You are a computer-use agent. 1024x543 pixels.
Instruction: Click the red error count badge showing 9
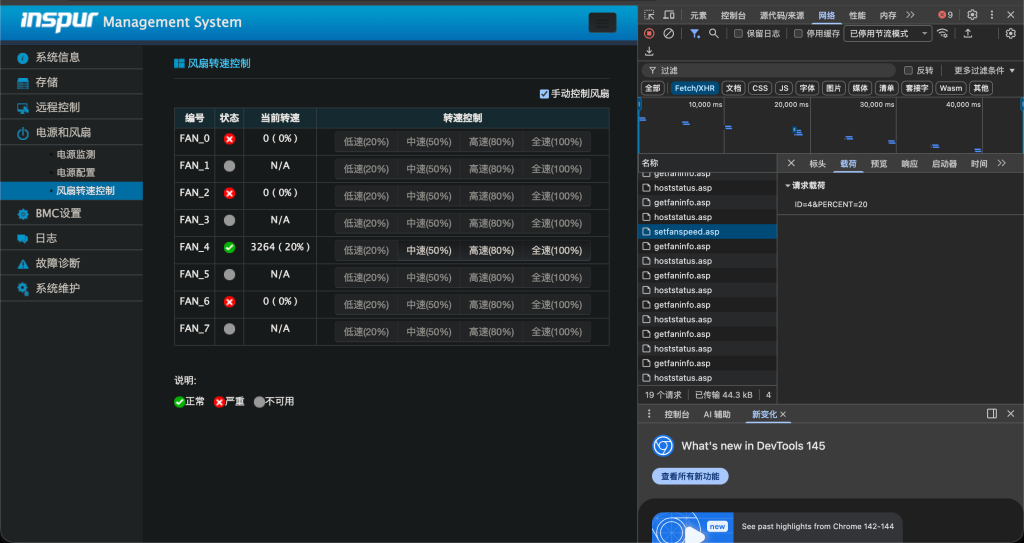(946, 15)
